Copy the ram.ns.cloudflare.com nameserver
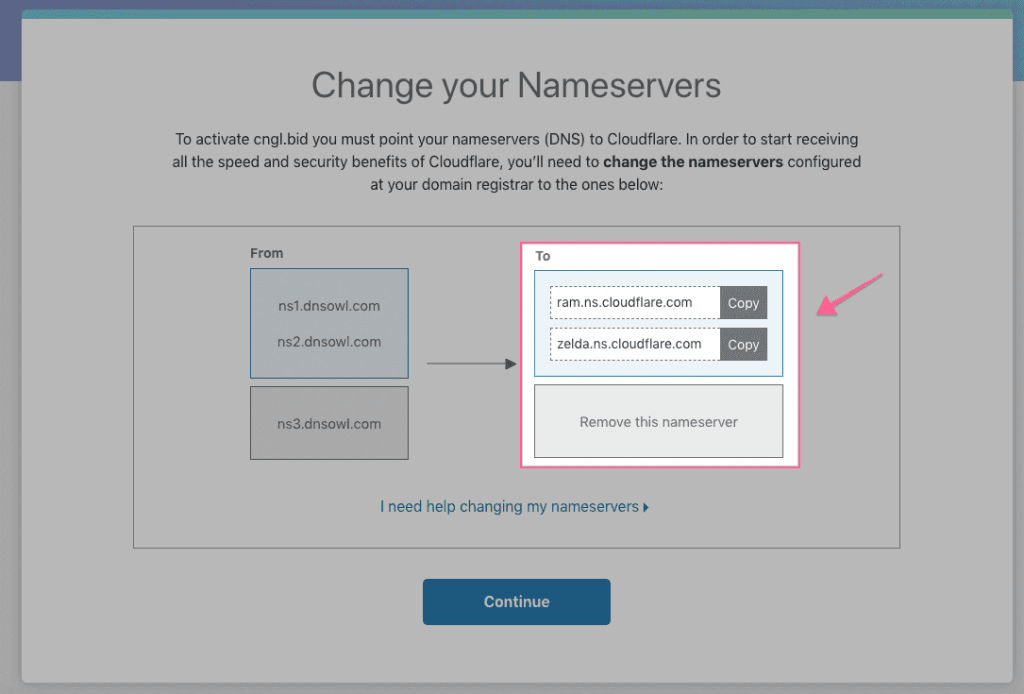The width and height of the screenshot is (1024, 694). tap(743, 303)
